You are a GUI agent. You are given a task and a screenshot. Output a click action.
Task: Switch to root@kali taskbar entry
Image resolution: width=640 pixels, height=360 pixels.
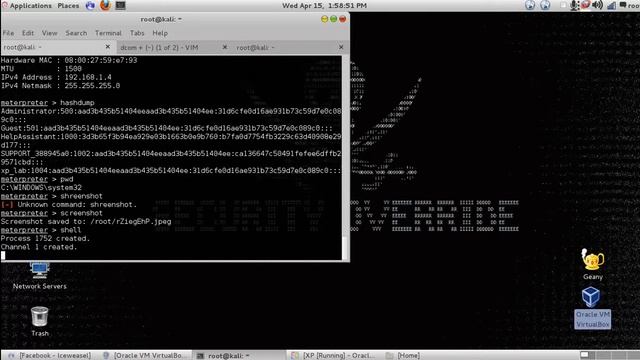[239, 356]
